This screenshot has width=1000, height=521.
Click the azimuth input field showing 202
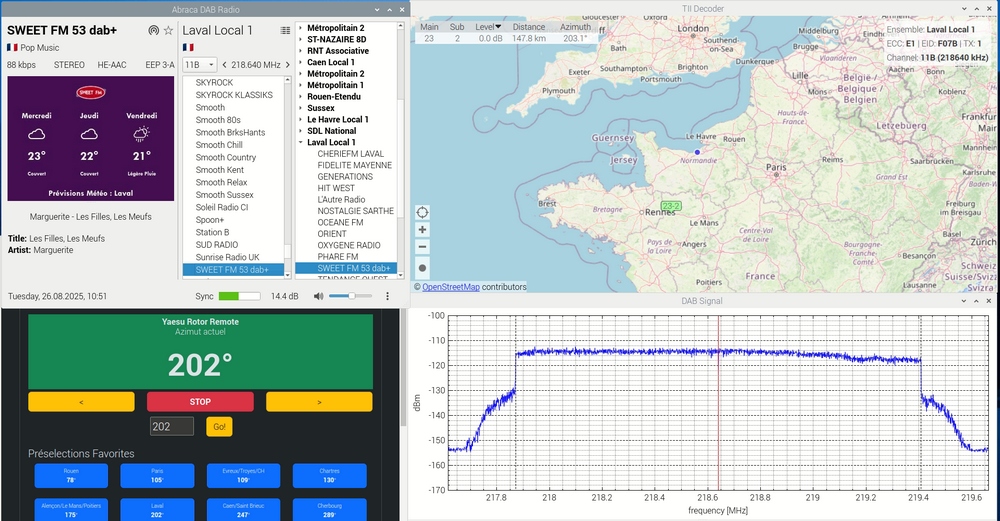172,427
